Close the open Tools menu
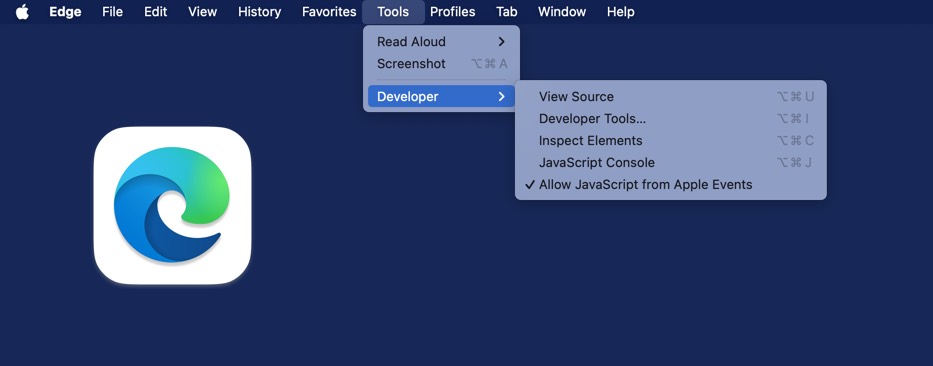The width and height of the screenshot is (933, 366). 393,12
